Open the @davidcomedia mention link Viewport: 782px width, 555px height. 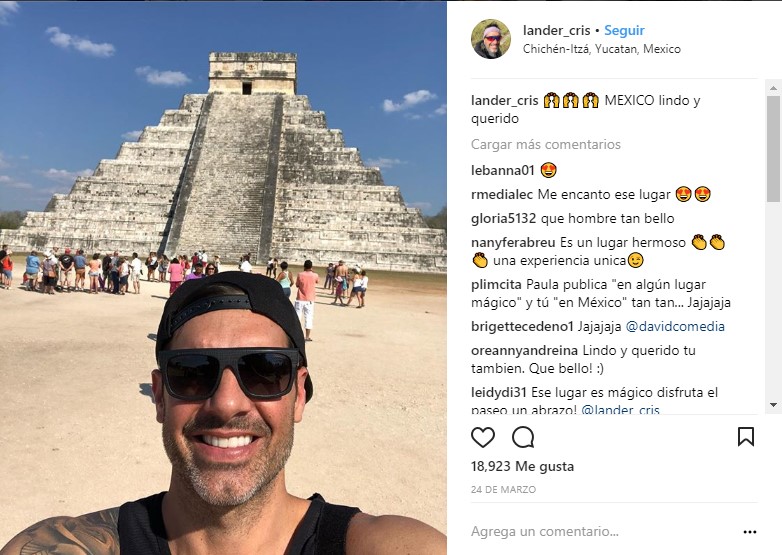pyautogui.click(x=675, y=327)
